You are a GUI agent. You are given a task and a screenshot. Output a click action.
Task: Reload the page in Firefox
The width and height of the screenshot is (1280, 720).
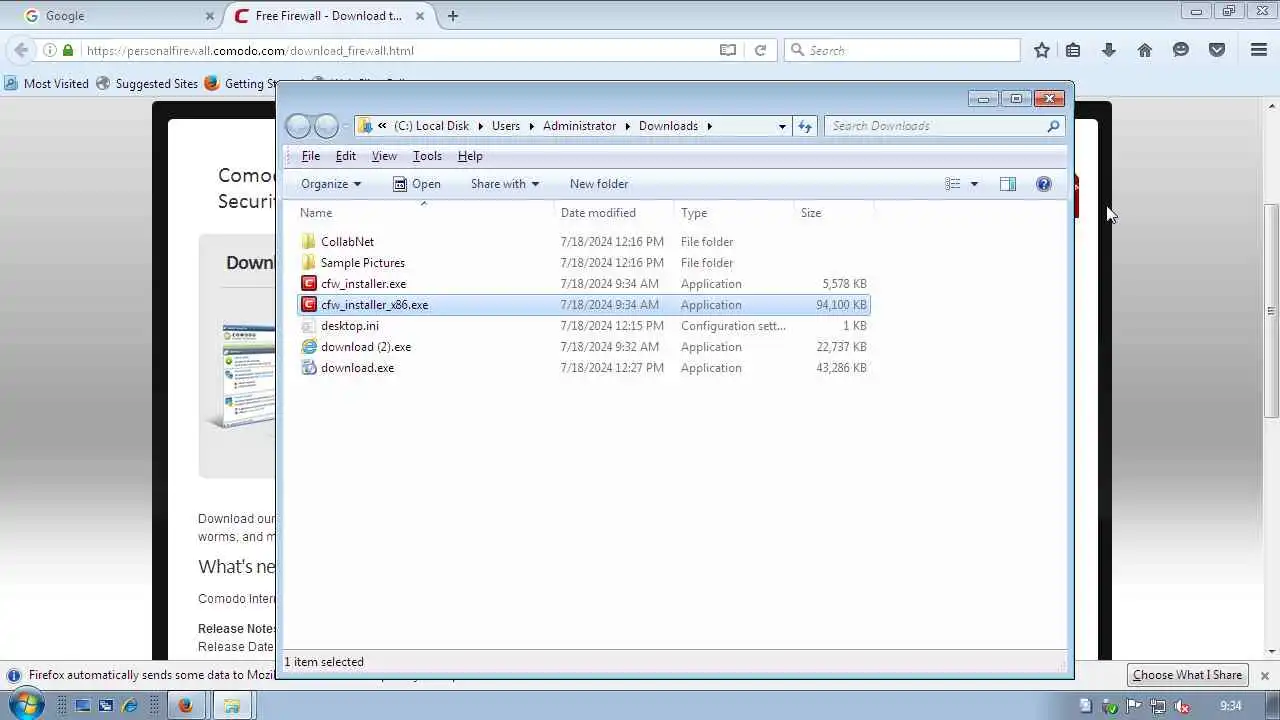tap(760, 50)
